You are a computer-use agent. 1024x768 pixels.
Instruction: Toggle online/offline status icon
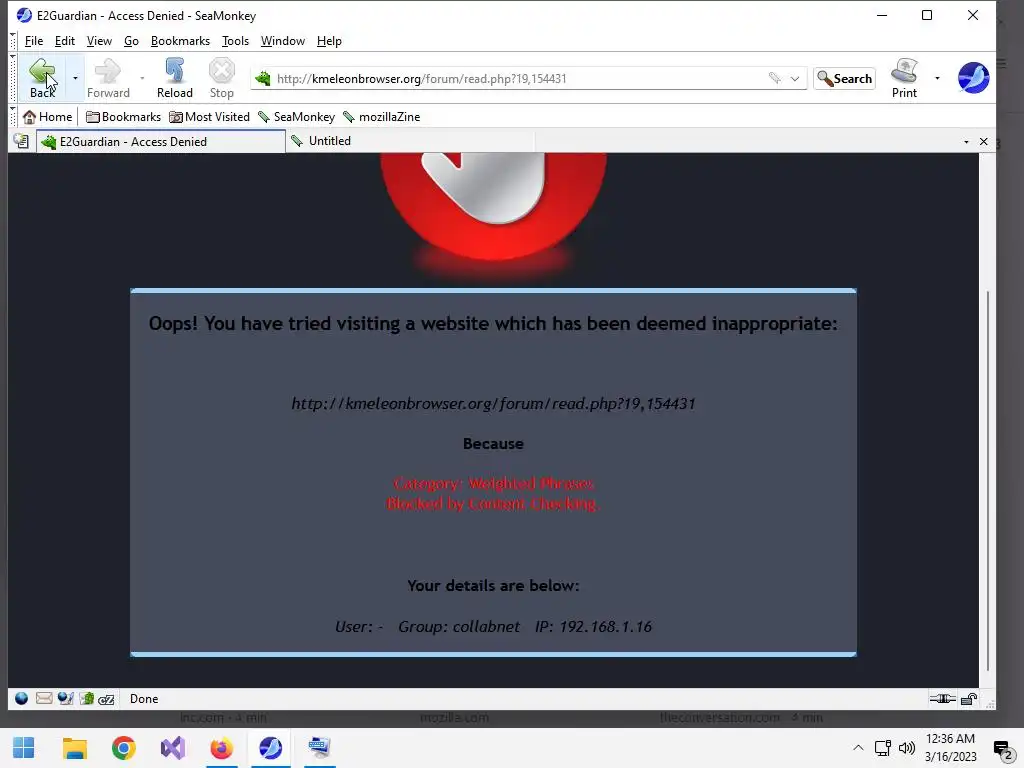coord(942,699)
